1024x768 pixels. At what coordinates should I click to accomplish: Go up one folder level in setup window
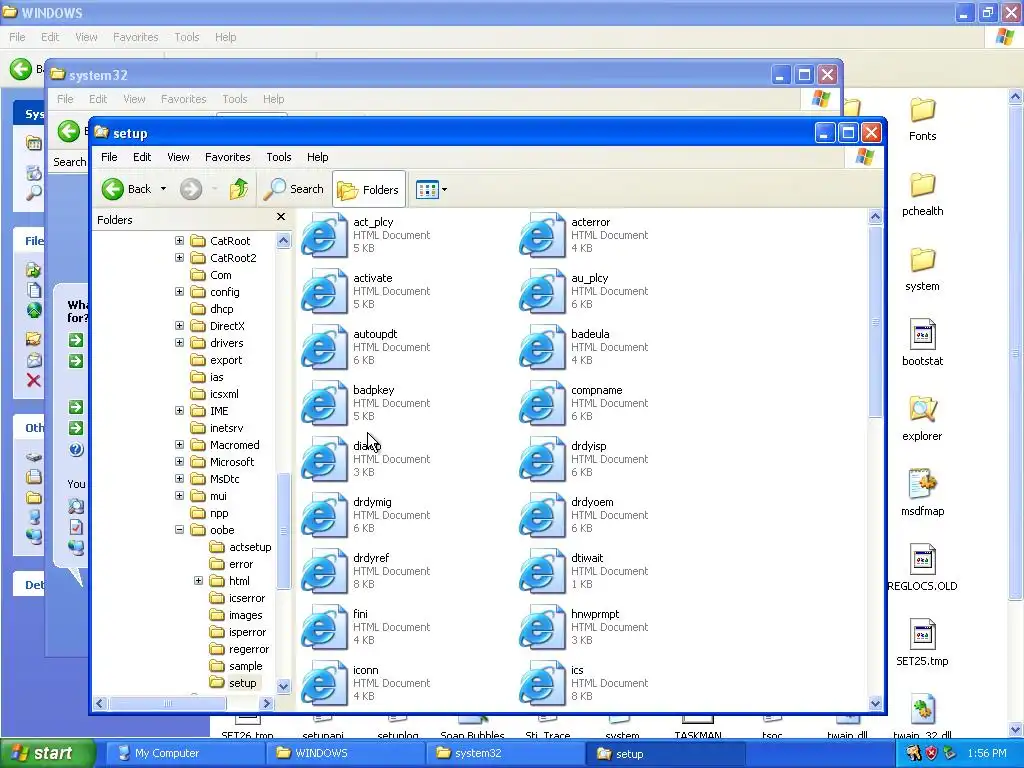point(238,189)
